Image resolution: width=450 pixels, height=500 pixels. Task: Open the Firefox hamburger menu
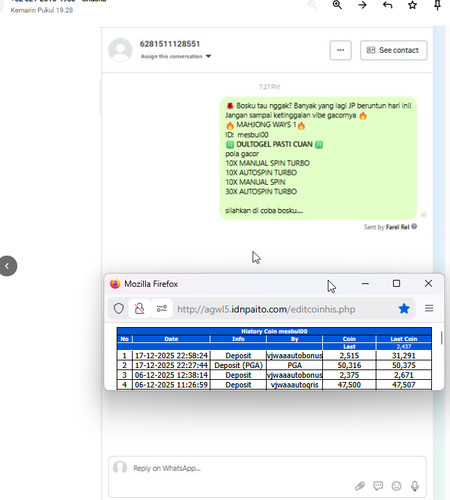click(429, 308)
